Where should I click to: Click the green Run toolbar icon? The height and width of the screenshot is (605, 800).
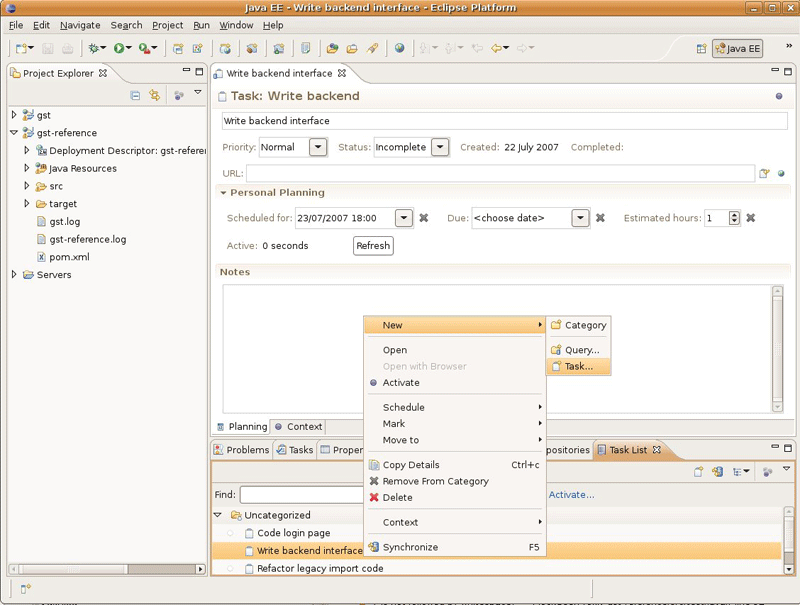tap(119, 48)
